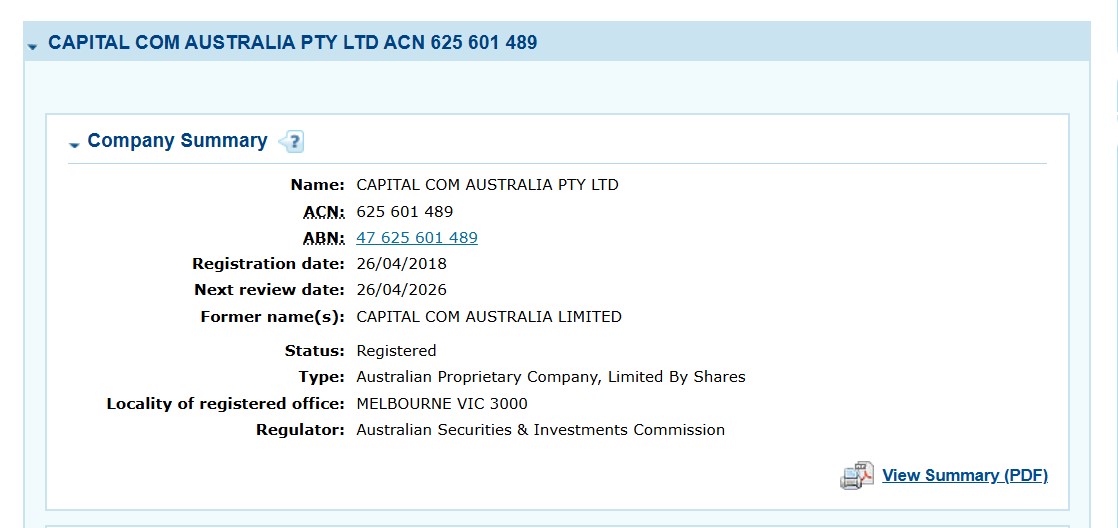
Task: Click the regulator Australian Securities & Investments Commission
Action: 540,430
